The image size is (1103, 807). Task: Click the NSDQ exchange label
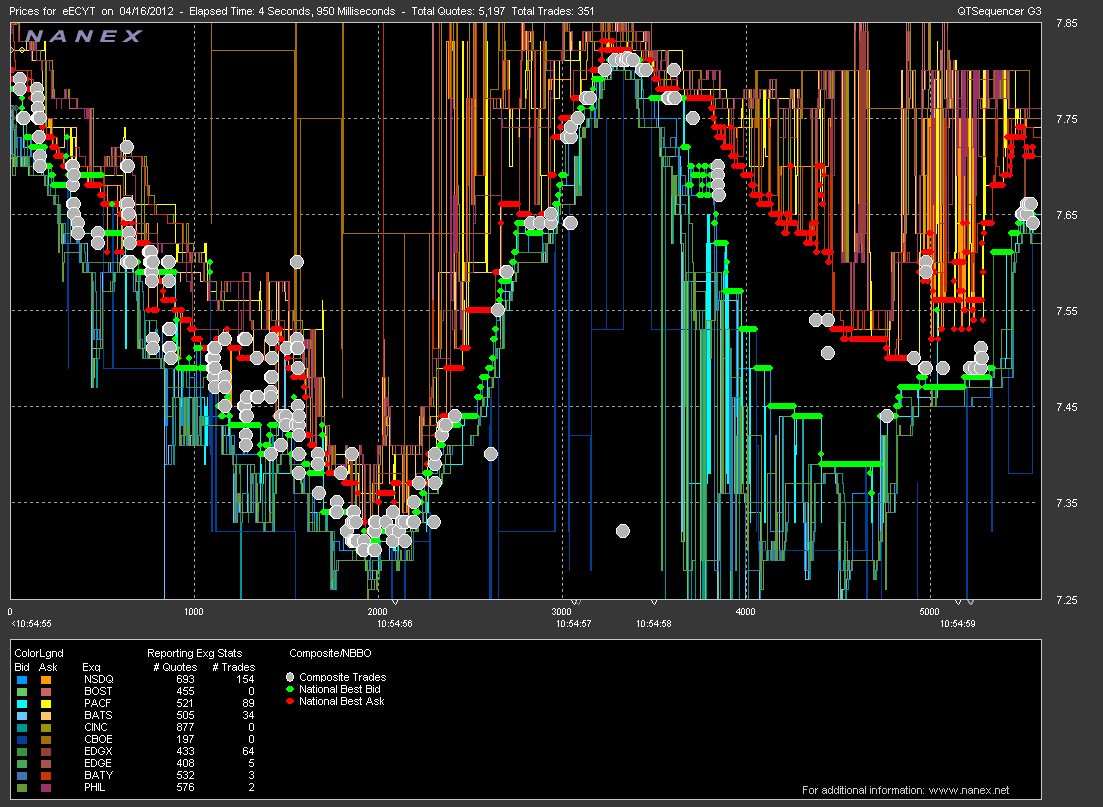pos(98,680)
